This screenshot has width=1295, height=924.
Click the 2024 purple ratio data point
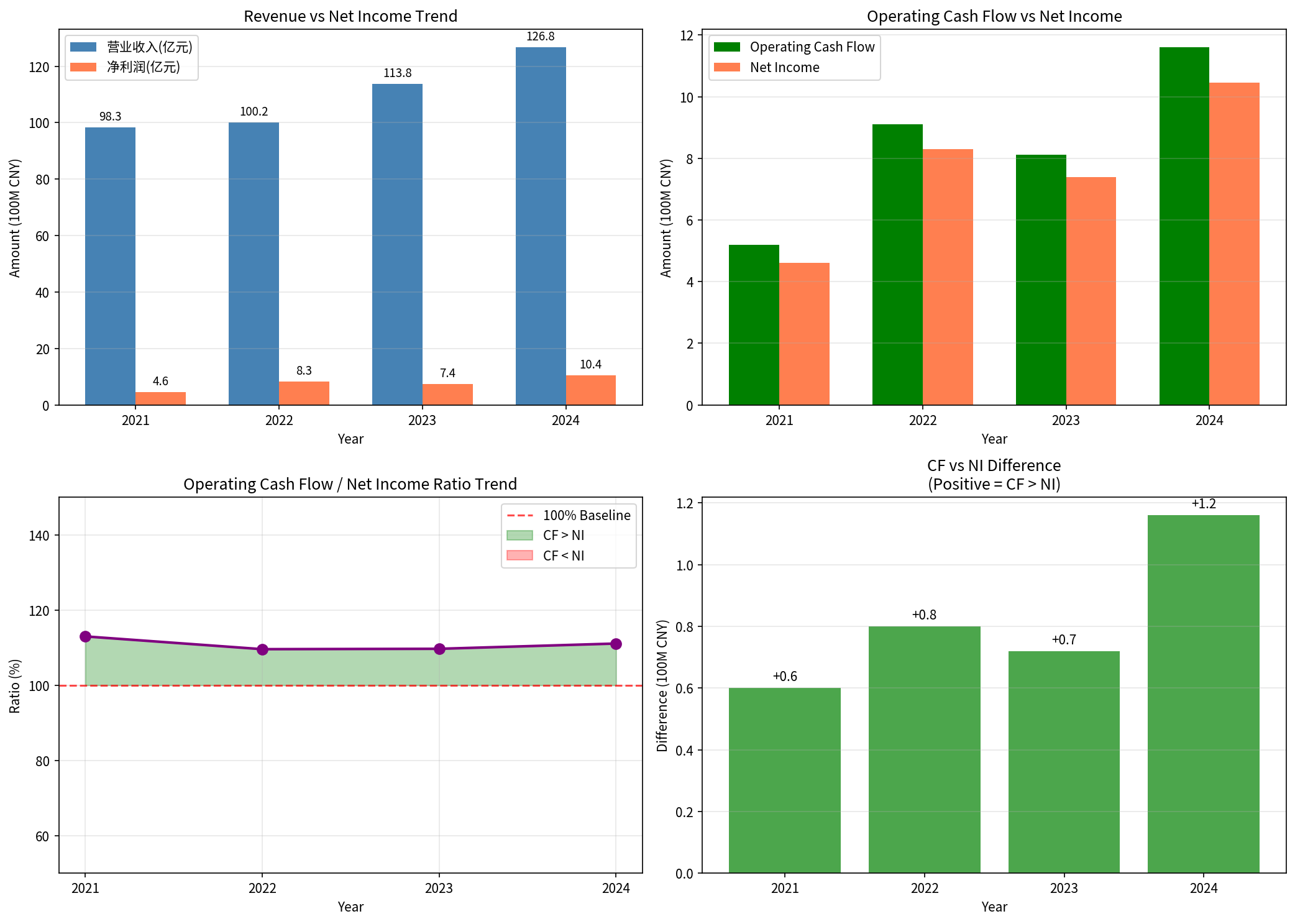pyautogui.click(x=616, y=644)
